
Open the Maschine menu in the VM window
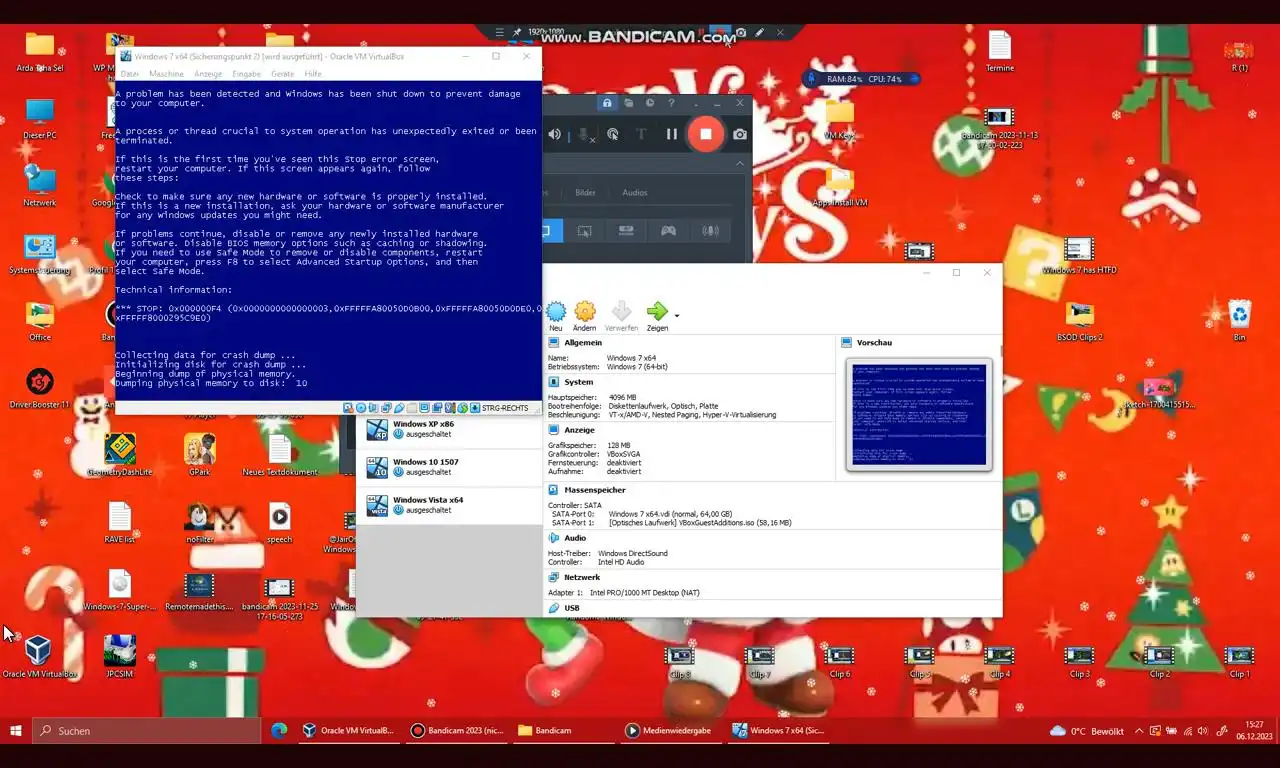tap(167, 74)
